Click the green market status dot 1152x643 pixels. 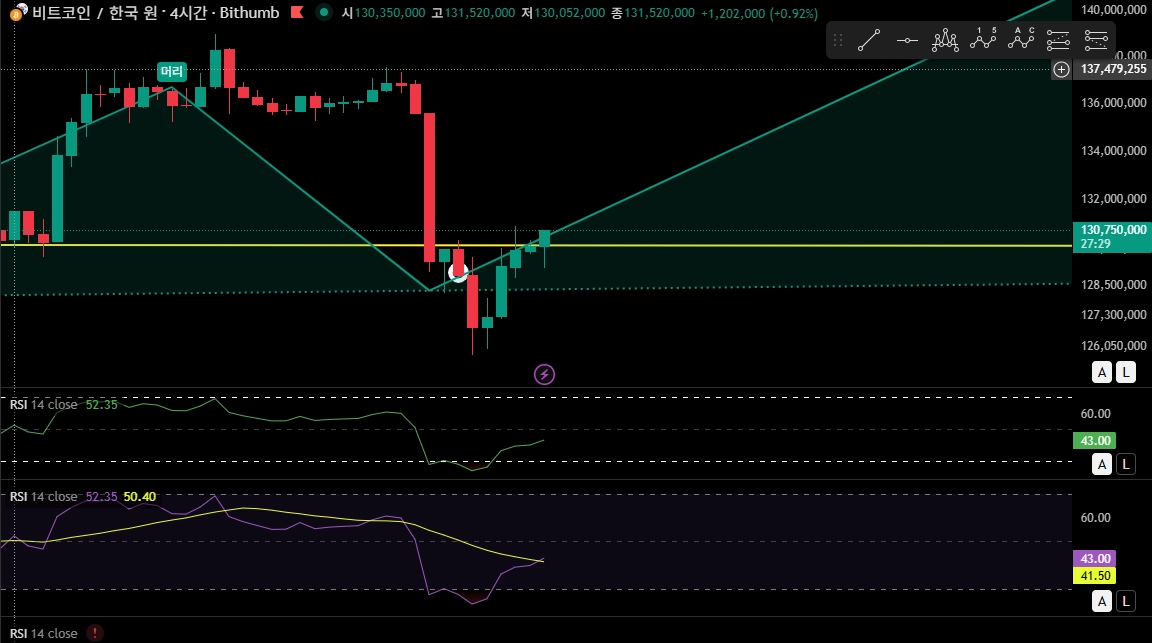point(323,12)
